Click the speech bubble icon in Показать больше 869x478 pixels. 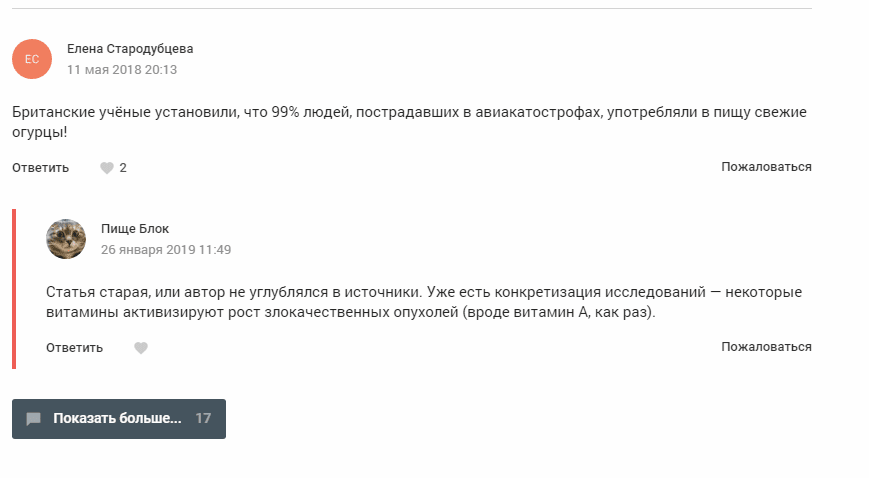tap(33, 419)
